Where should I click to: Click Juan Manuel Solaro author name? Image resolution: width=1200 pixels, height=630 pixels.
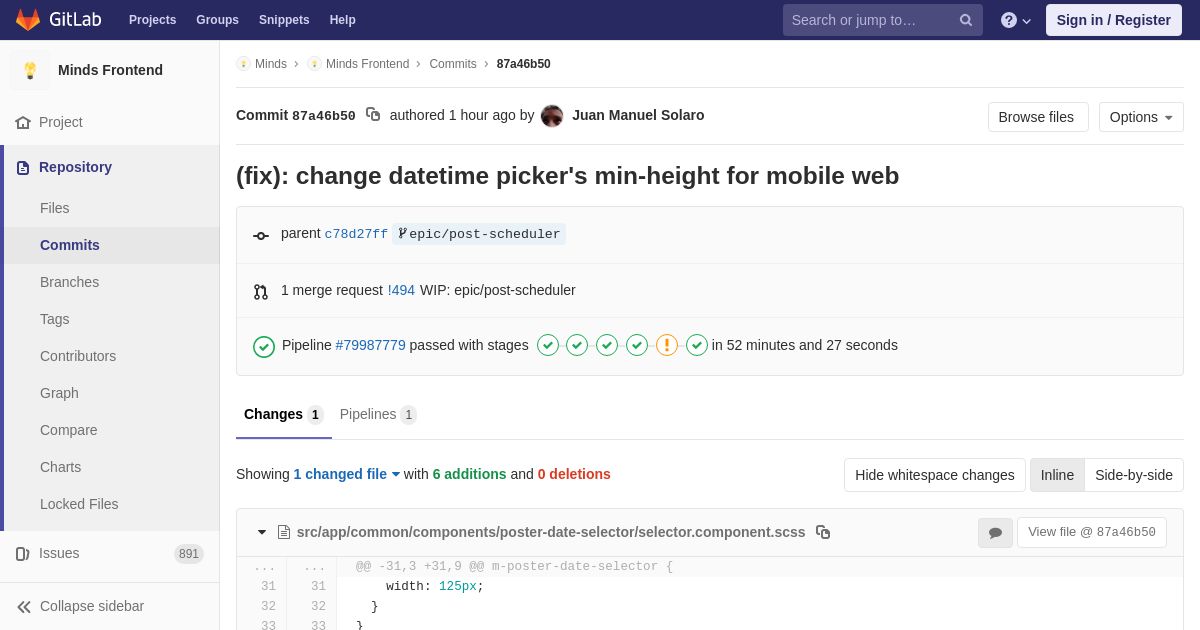tap(638, 115)
